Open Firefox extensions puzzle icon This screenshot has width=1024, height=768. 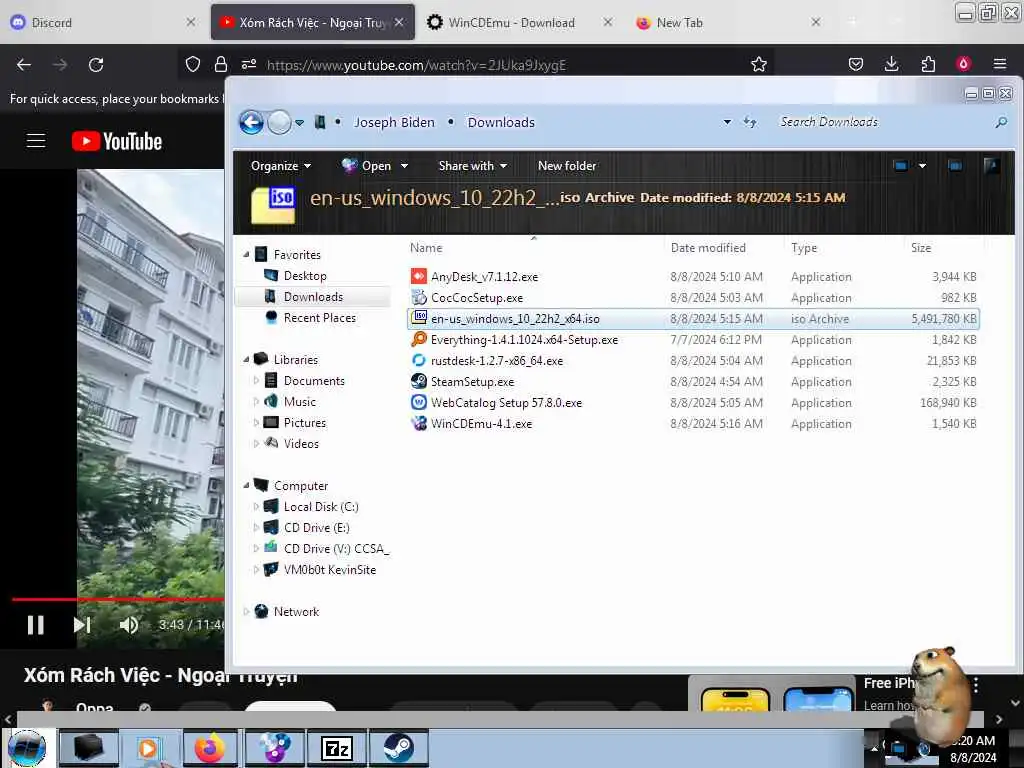point(928,64)
